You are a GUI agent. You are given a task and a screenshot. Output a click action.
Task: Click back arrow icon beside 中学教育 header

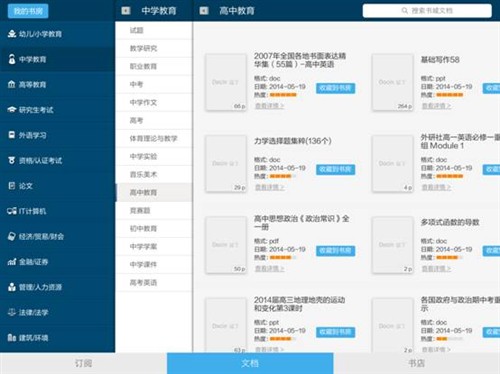[126, 11]
